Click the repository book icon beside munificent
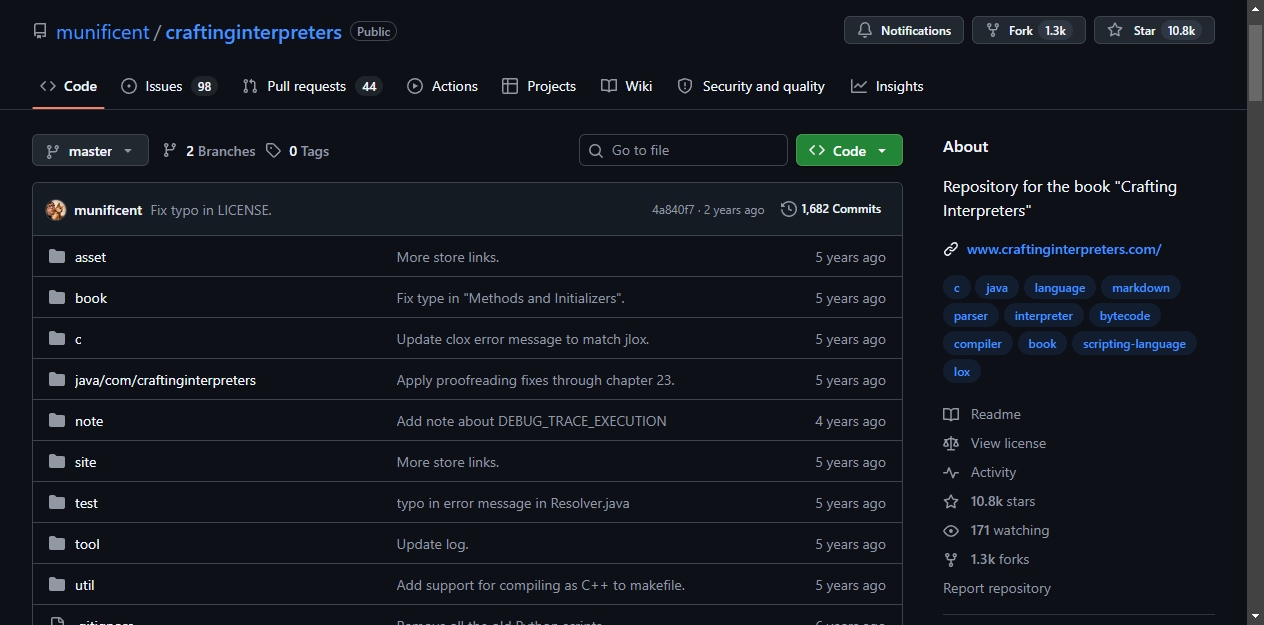Image resolution: width=1264 pixels, height=625 pixels. [x=40, y=31]
